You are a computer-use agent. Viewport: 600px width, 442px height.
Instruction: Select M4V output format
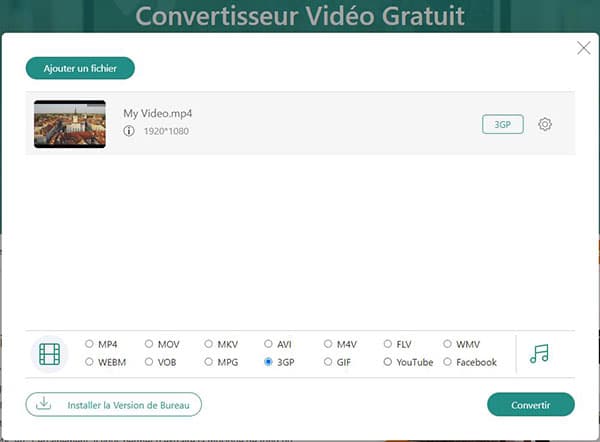tap(328, 344)
